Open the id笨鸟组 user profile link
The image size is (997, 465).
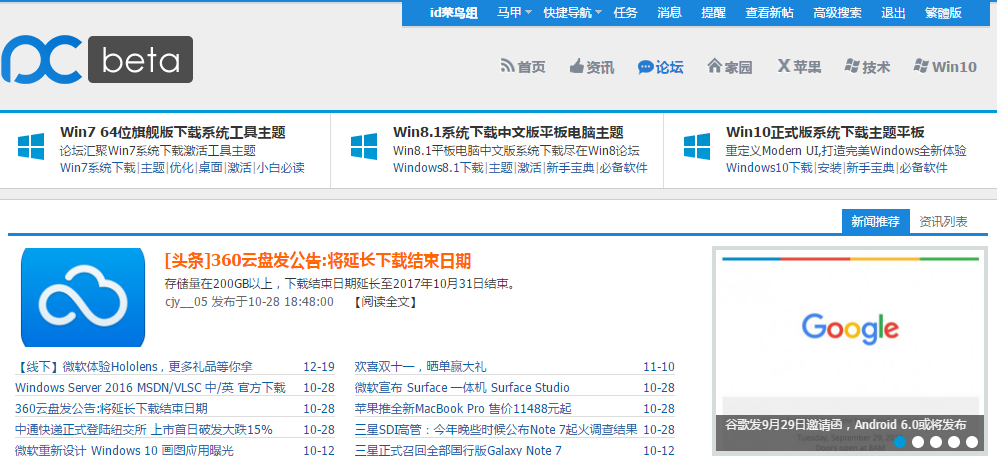(x=454, y=13)
